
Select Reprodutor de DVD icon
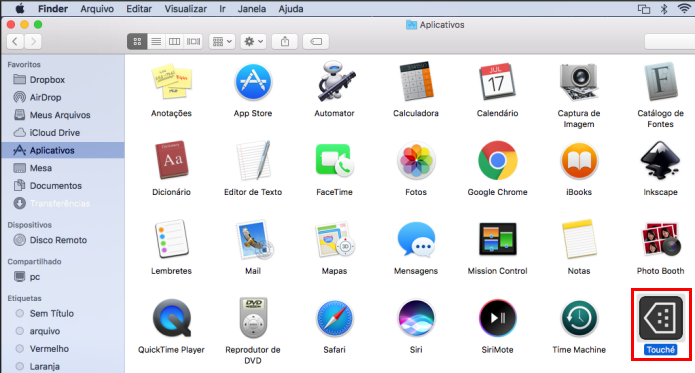point(253,318)
